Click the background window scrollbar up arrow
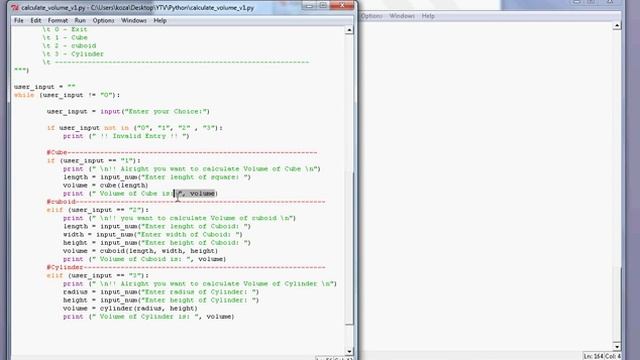The image size is (640, 360). pos(617,26)
